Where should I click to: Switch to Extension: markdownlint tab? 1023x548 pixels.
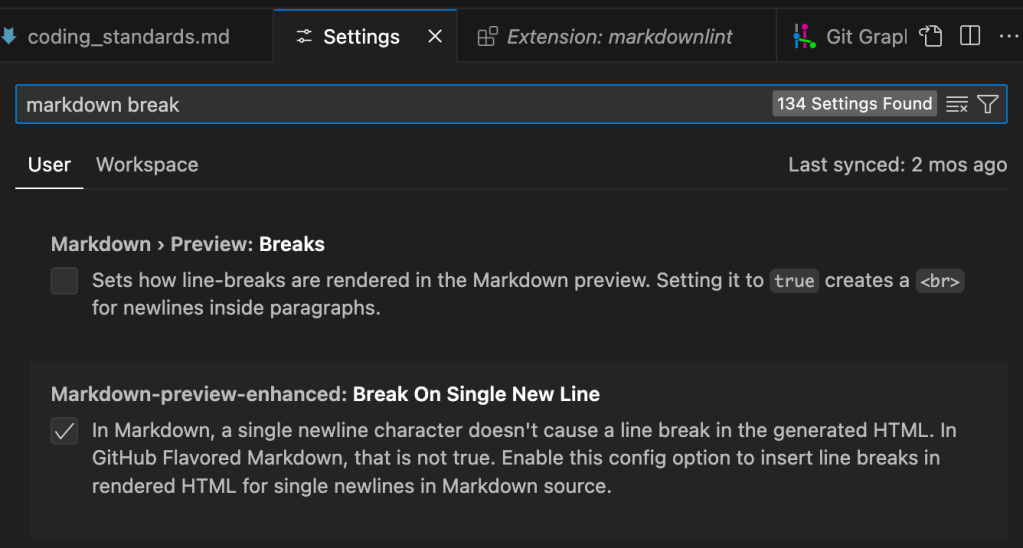pyautogui.click(x=619, y=37)
